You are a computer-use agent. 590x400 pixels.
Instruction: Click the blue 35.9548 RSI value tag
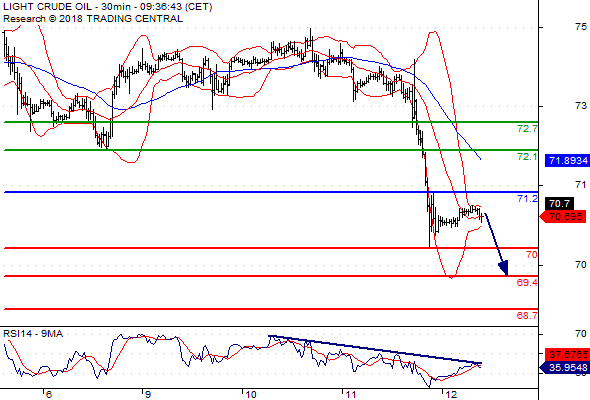click(565, 368)
